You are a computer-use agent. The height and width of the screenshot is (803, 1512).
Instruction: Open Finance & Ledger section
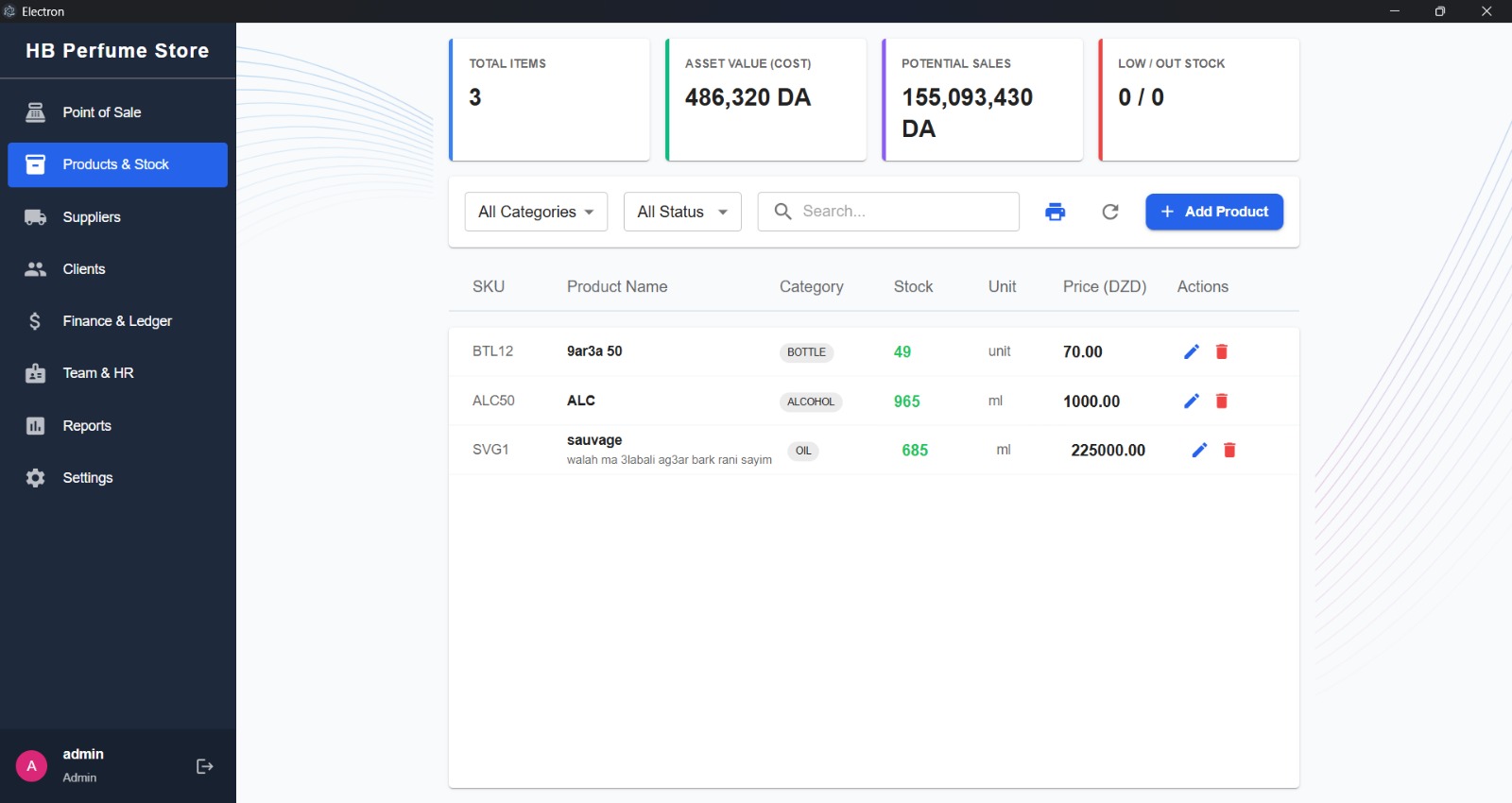(x=117, y=321)
